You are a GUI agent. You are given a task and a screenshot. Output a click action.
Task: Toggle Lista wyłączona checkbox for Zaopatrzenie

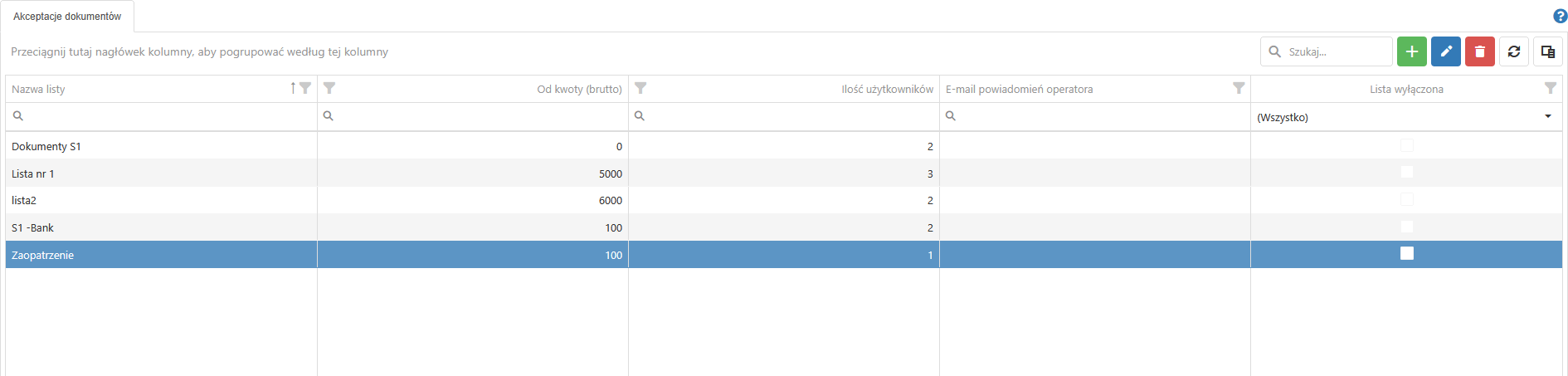tap(1406, 253)
